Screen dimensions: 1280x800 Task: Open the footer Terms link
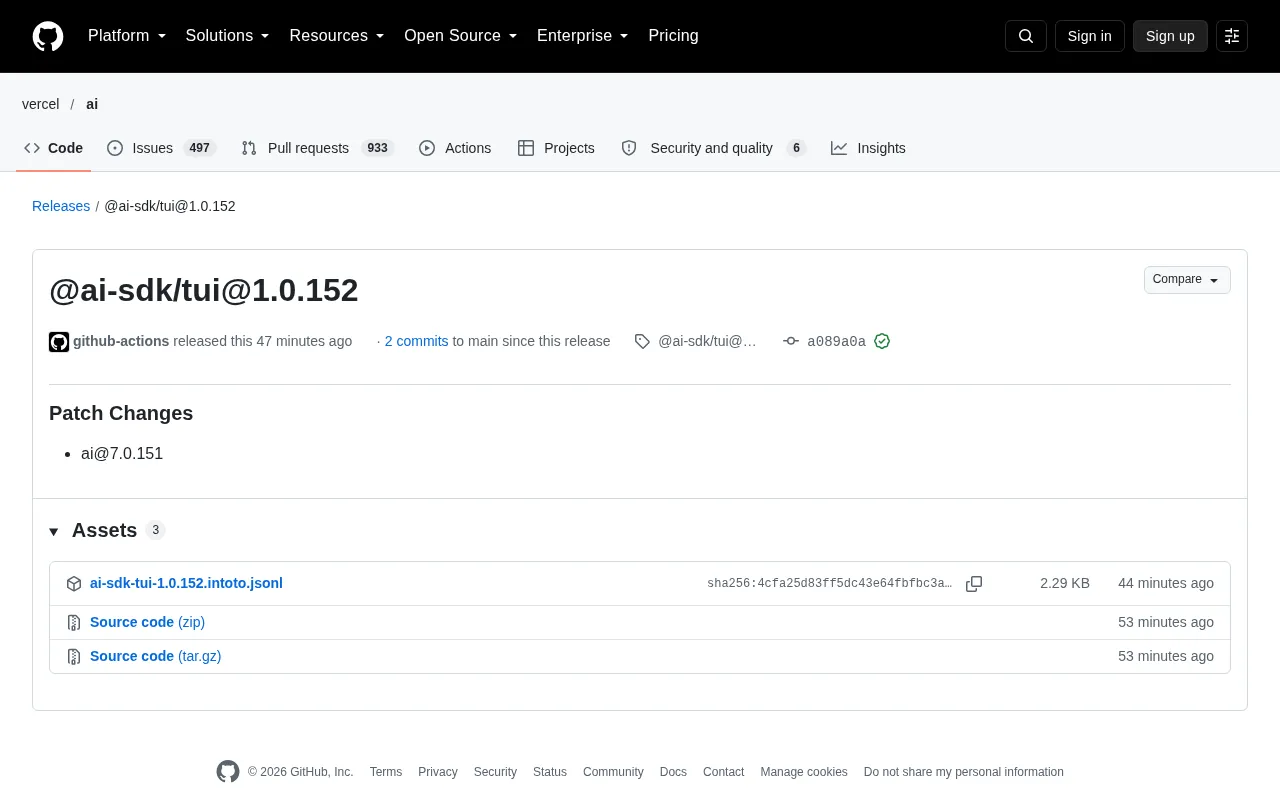(x=386, y=772)
